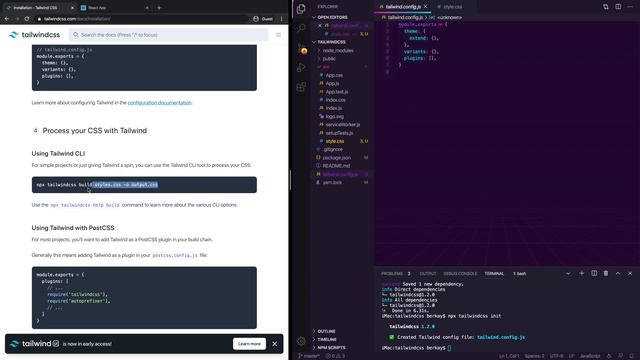Open the editor more actions menu

pyautogui.click(x=631, y=7)
